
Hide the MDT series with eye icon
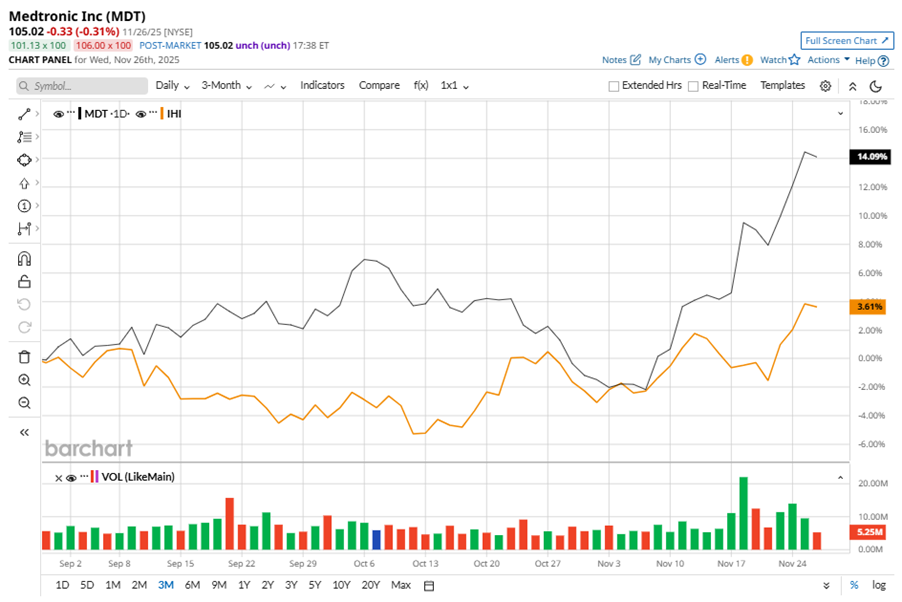tap(58, 114)
